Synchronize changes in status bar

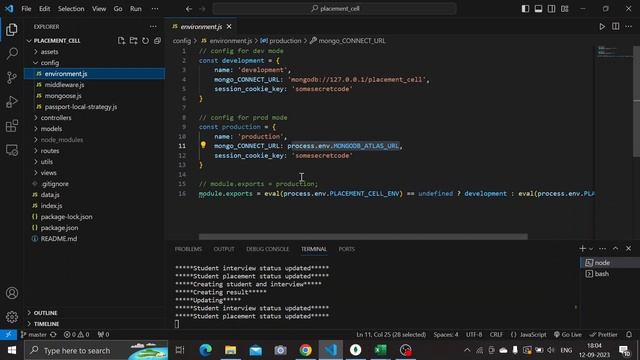[53, 334]
